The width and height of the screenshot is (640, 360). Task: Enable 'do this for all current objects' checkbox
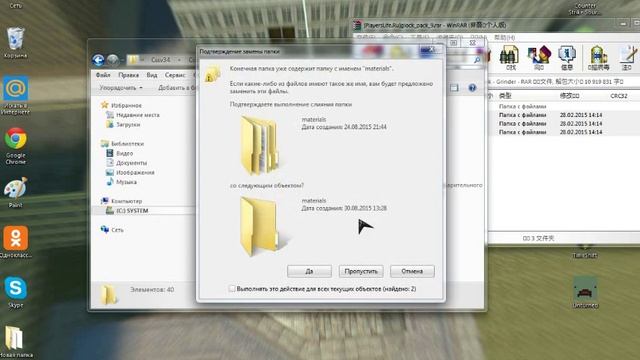232,289
